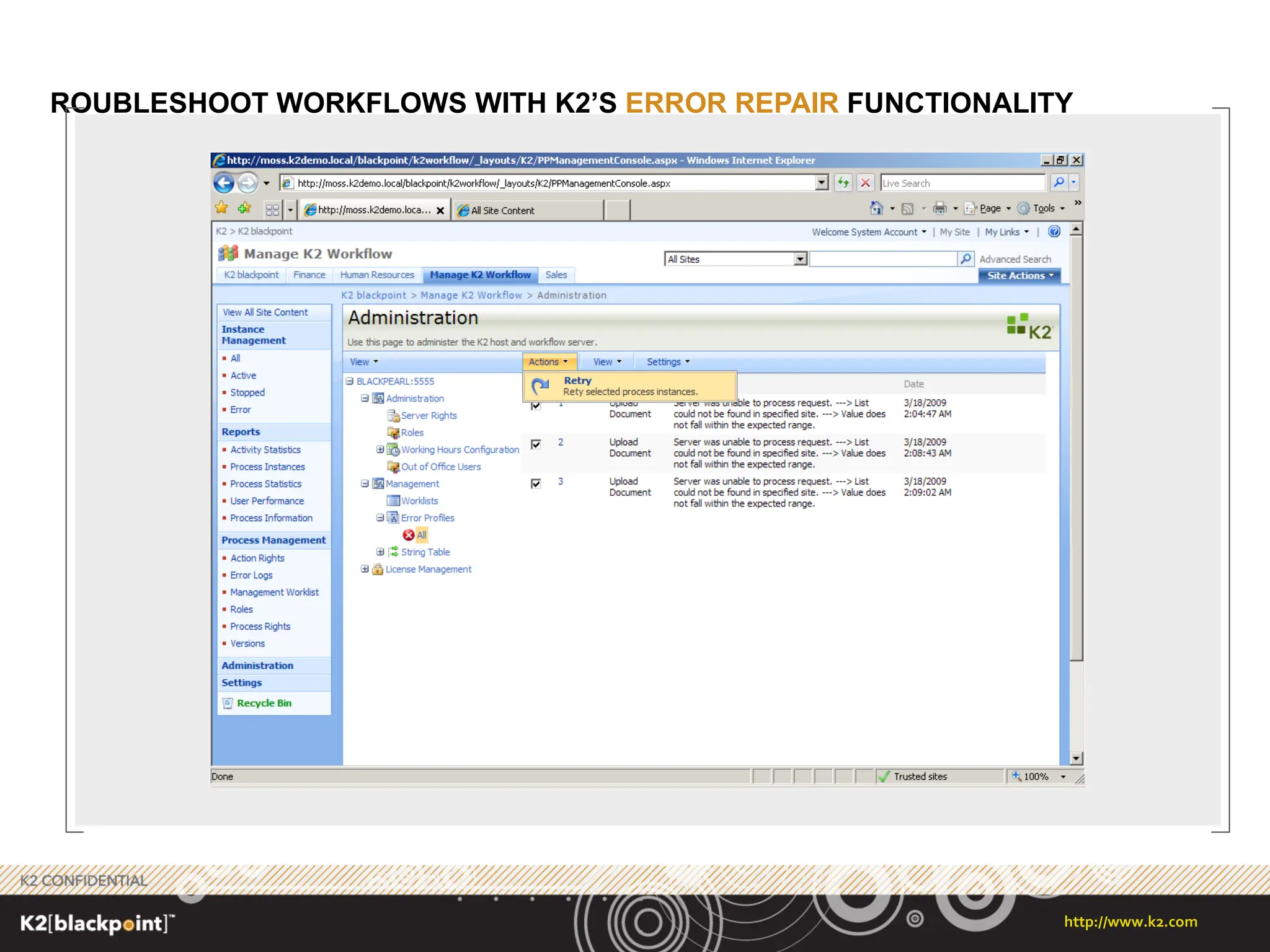Expand the String Table node

tap(380, 552)
